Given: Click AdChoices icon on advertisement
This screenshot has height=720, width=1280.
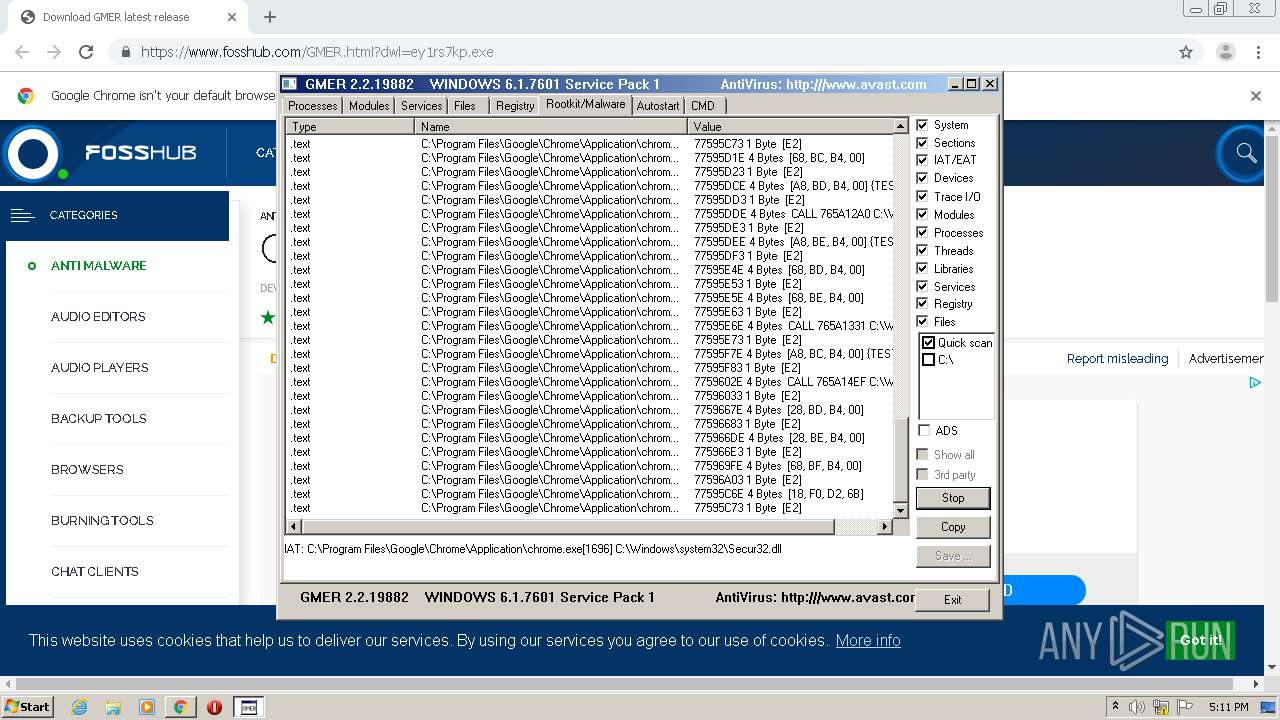Looking at the screenshot, I should (x=1255, y=382).
